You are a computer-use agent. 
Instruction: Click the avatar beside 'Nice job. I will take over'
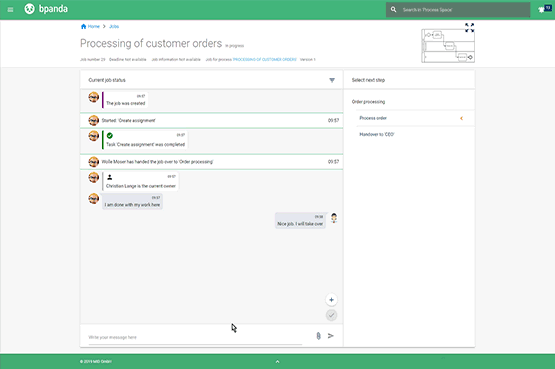tap(334, 218)
